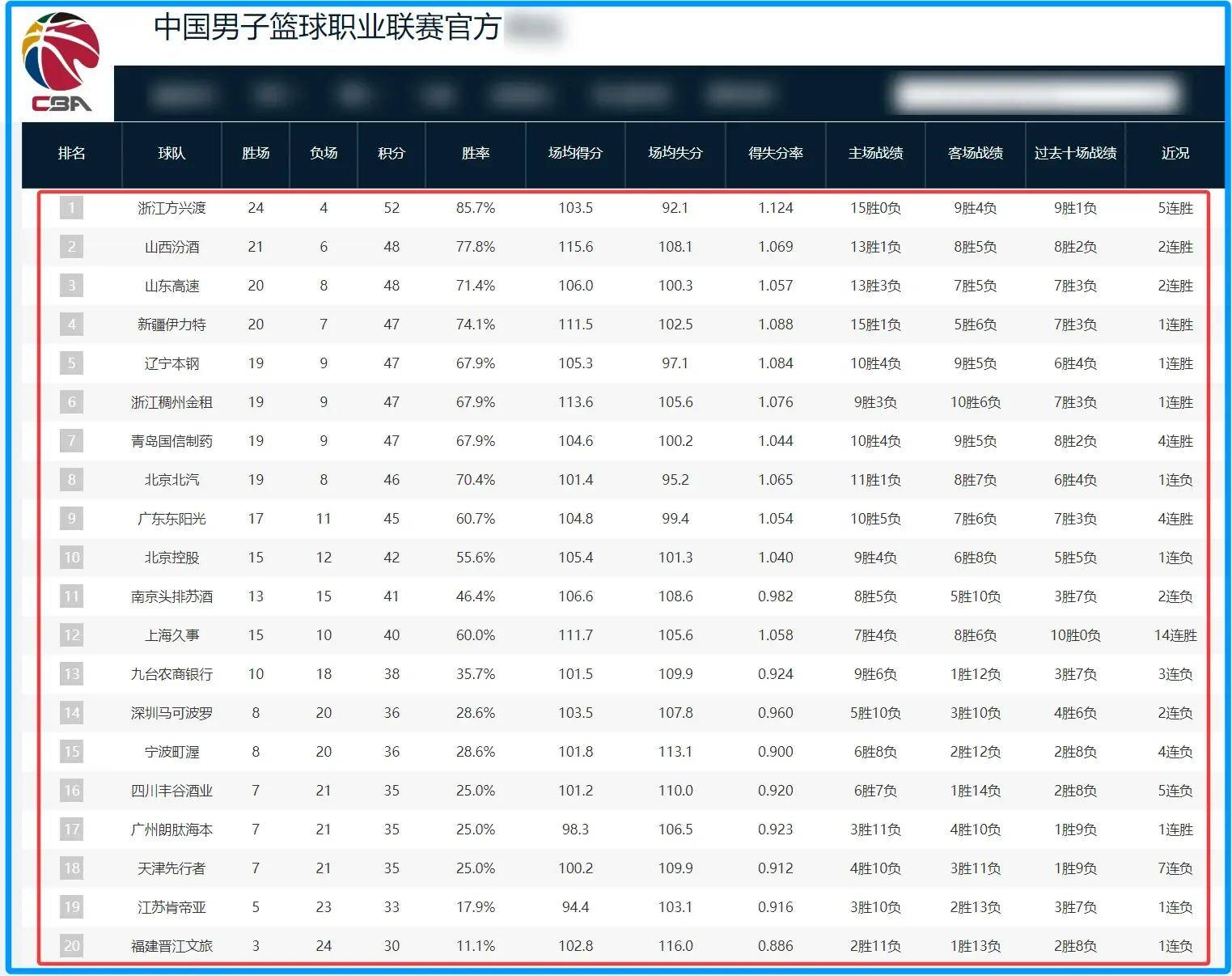The height and width of the screenshot is (976, 1232).
Task: Open the 浙江方兴渡 team link
Action: [171, 208]
